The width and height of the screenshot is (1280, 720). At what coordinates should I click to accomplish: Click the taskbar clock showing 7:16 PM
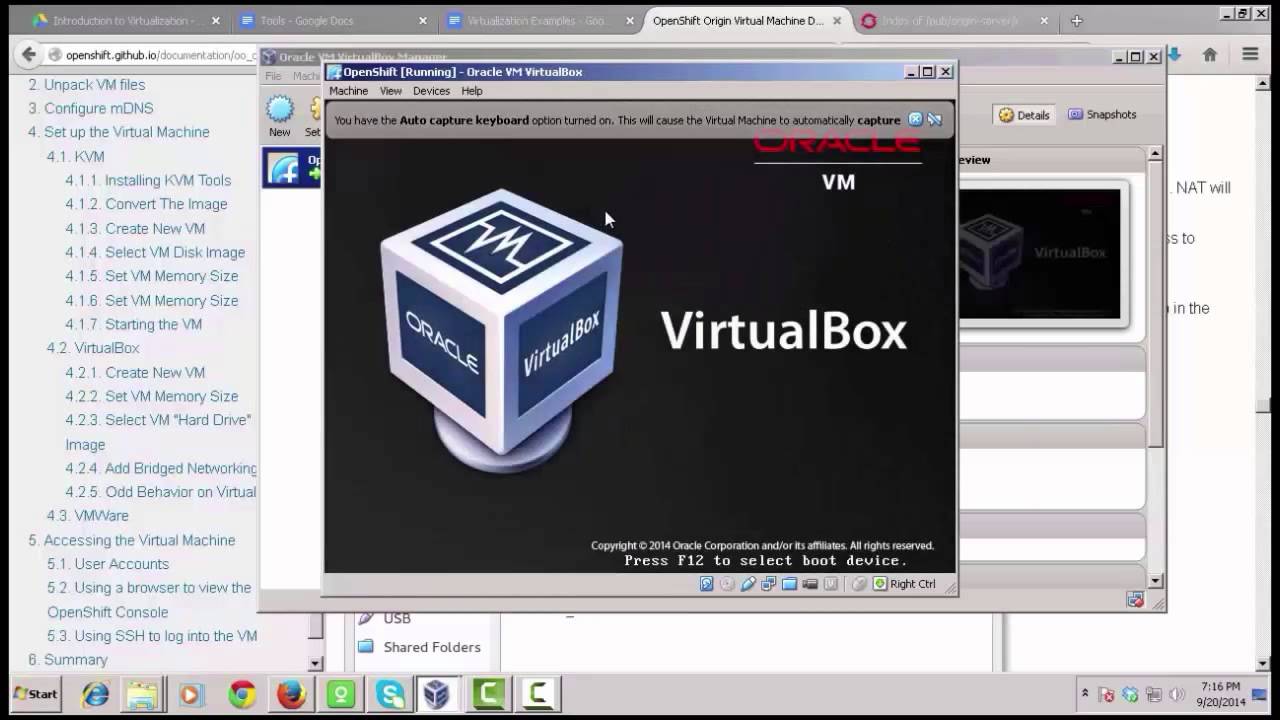(1220, 694)
